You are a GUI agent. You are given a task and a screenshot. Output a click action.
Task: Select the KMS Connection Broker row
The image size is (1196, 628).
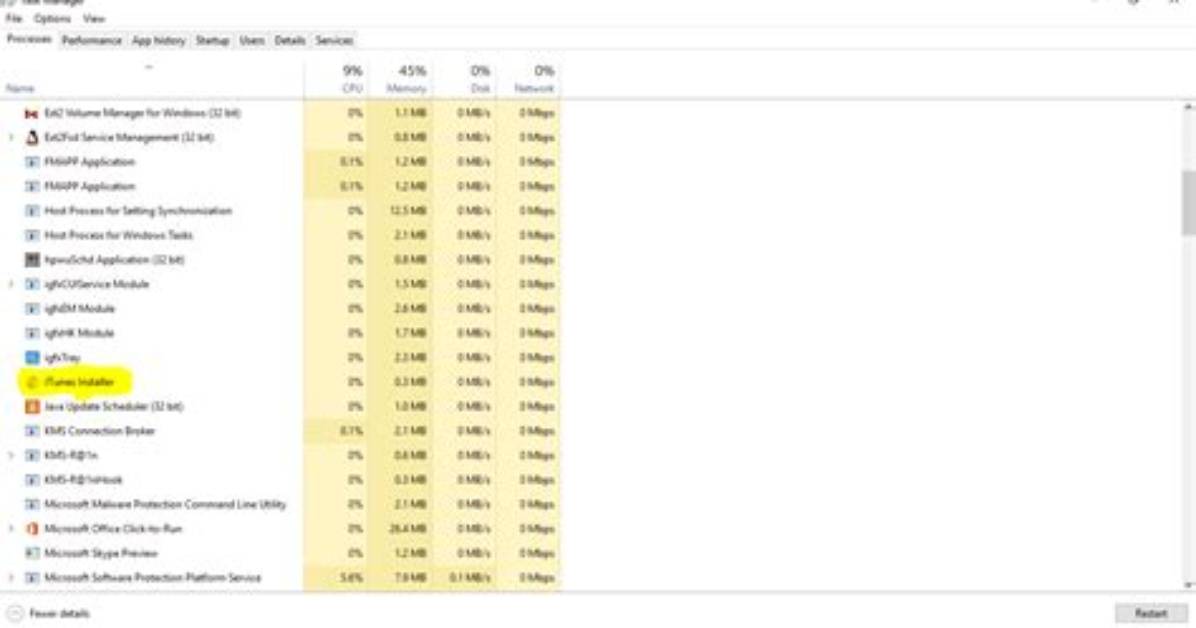(281, 430)
